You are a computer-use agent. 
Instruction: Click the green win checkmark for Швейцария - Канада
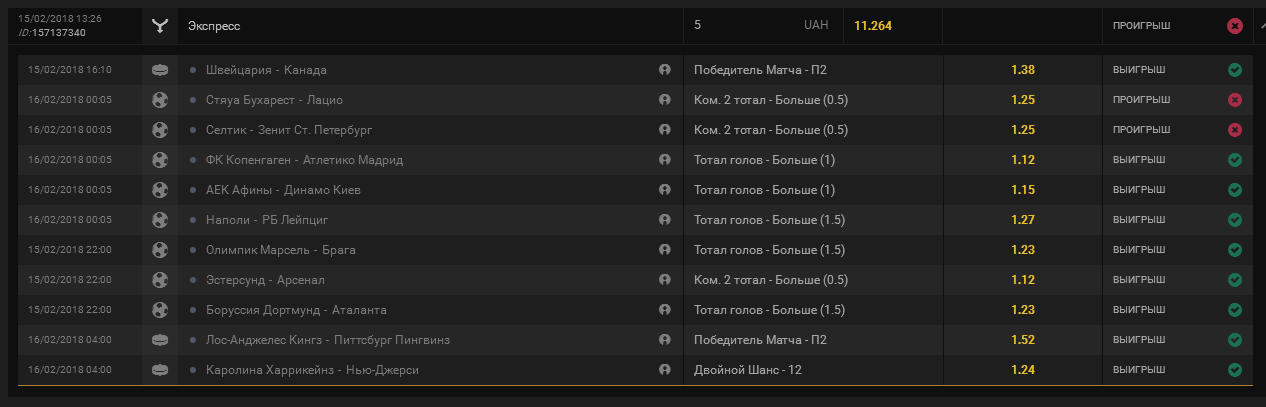(x=1235, y=70)
